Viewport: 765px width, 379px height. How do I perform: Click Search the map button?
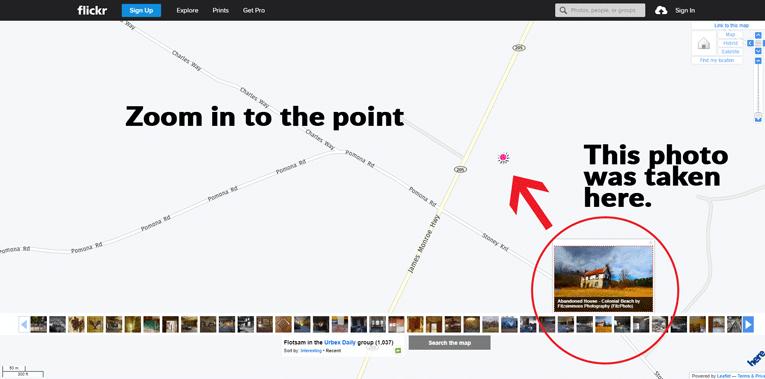(x=449, y=342)
